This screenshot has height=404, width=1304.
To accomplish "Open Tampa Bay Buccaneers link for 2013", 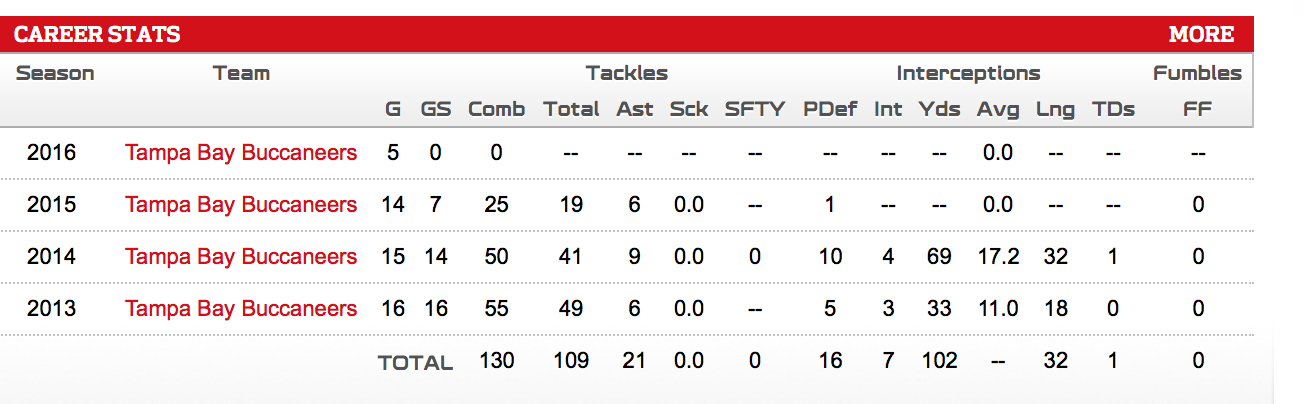I will pos(241,309).
